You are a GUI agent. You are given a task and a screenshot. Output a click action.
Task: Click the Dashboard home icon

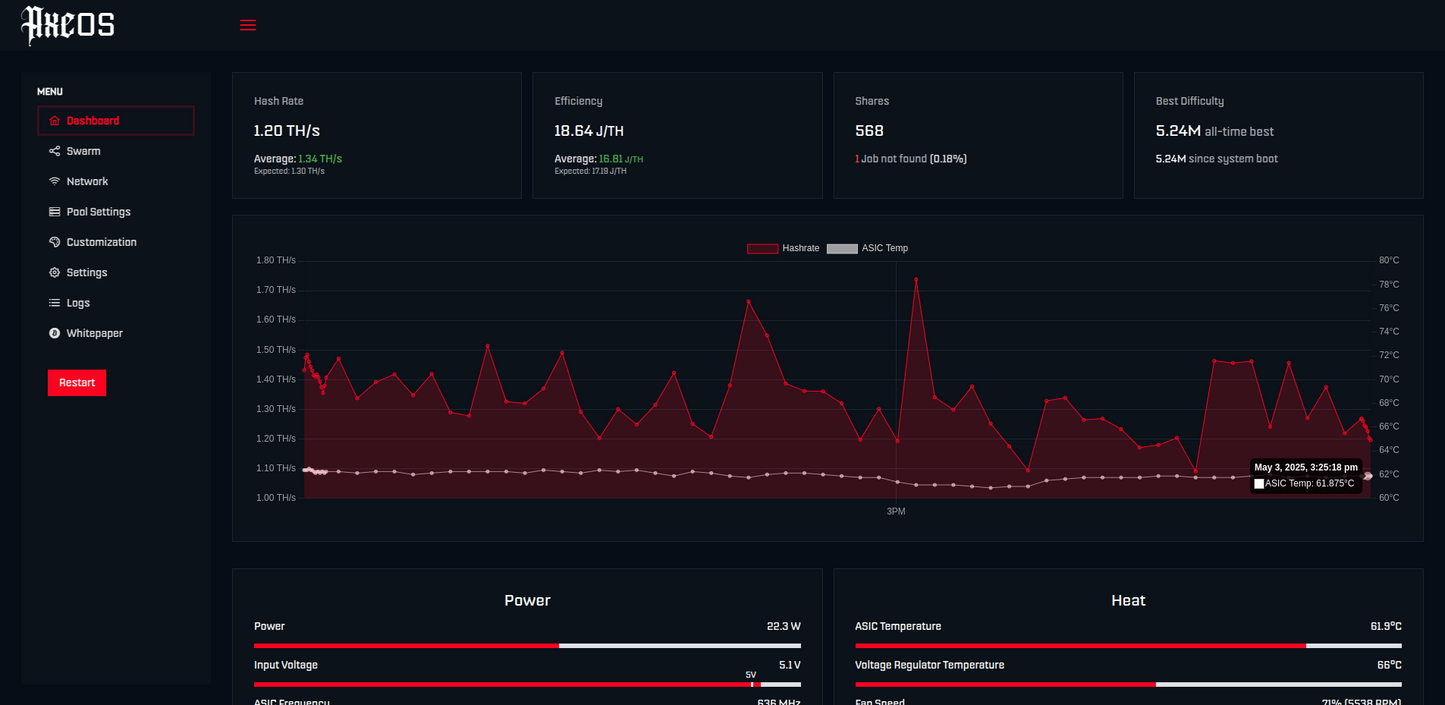[55, 121]
